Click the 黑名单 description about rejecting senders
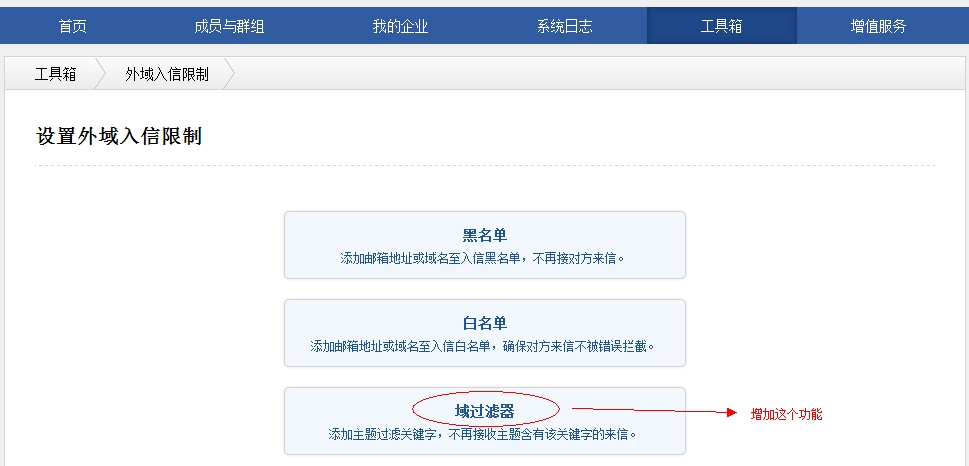The image size is (969, 466). coord(484,258)
